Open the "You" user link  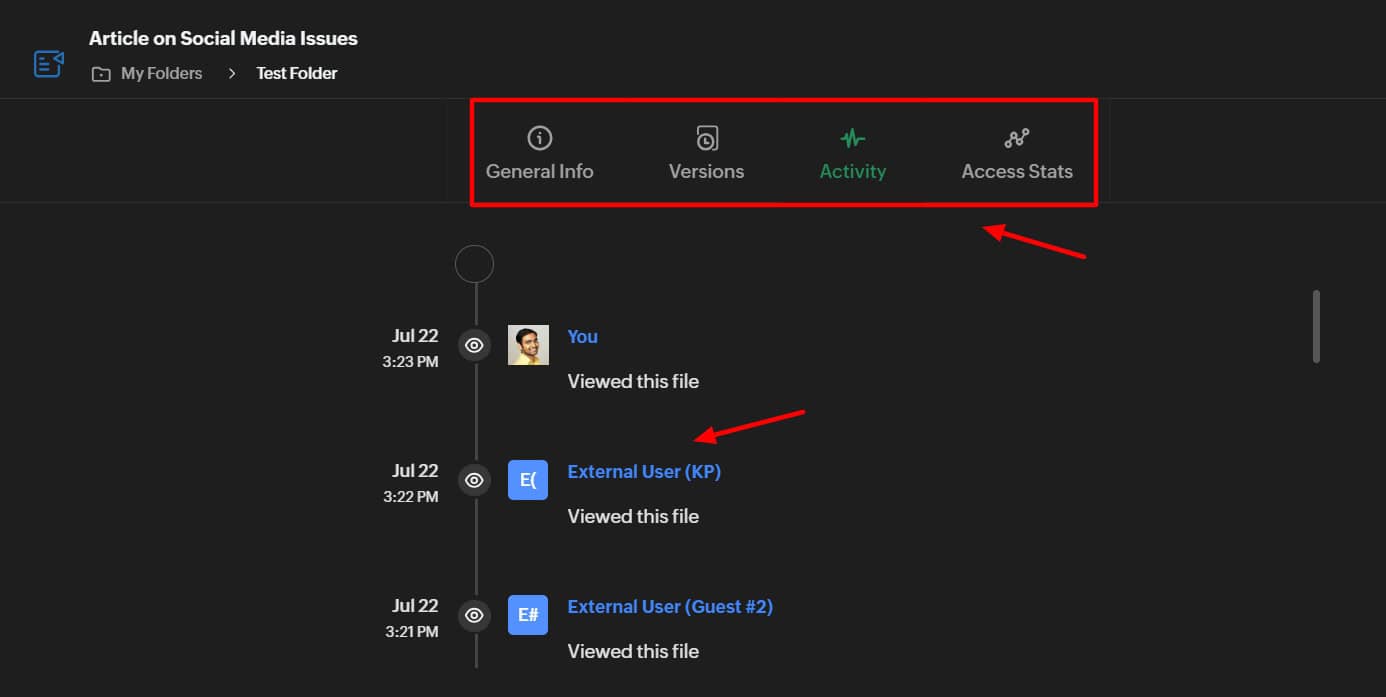[x=582, y=337]
